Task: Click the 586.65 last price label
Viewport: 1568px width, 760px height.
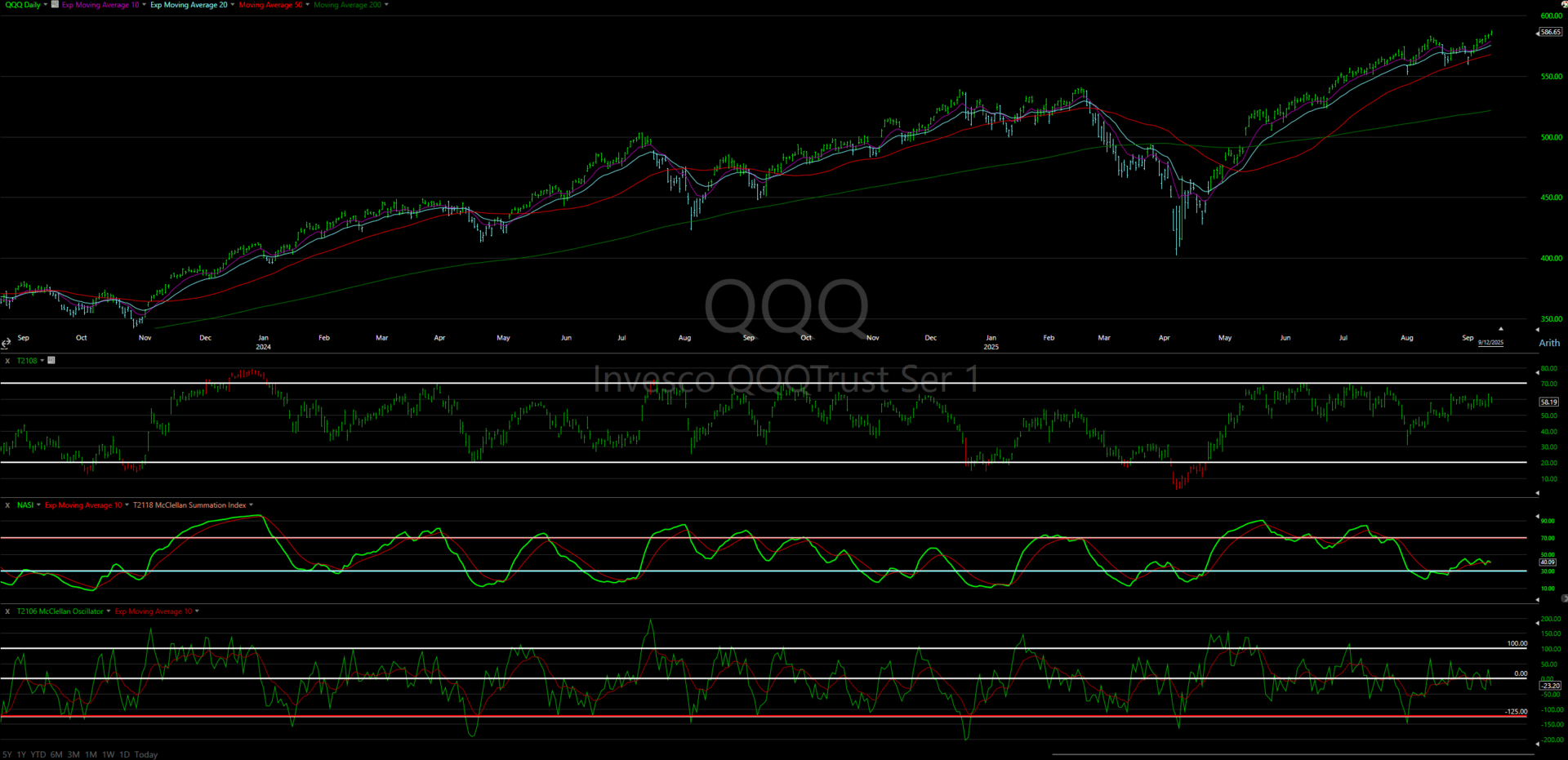Action: pyautogui.click(x=1550, y=32)
